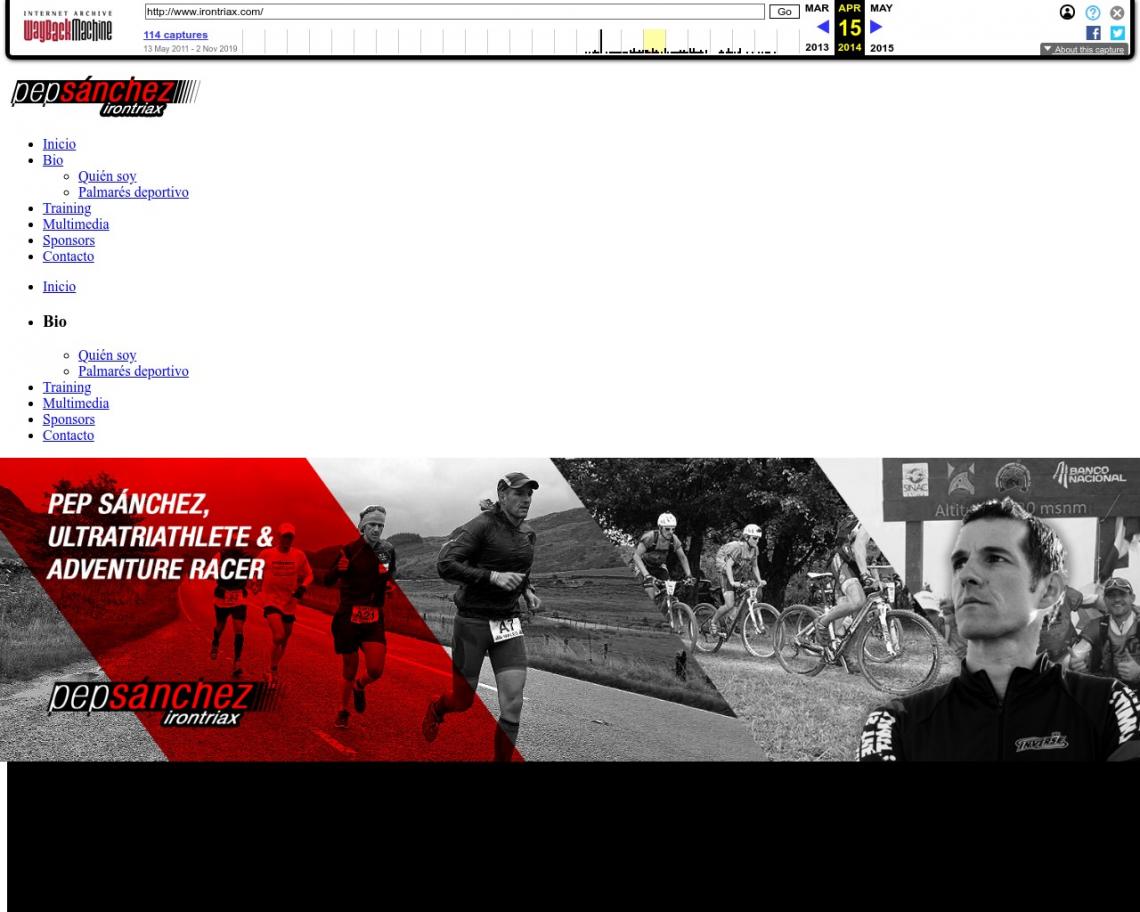Open Inicio in the second menu list
This screenshot has width=1140, height=912.
(59, 287)
